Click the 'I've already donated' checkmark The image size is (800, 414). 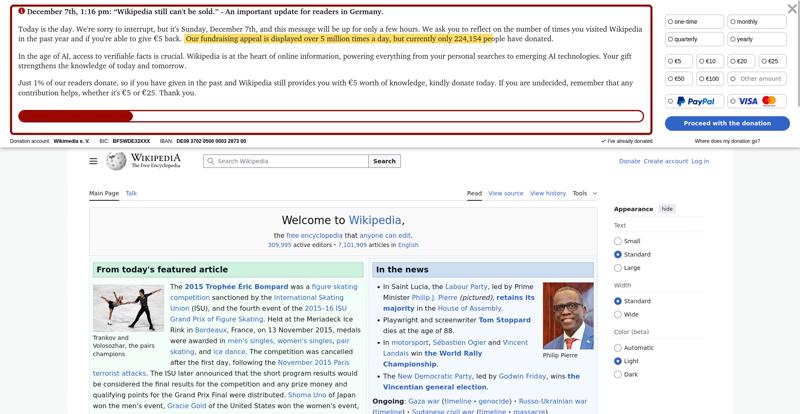pyautogui.click(x=603, y=141)
